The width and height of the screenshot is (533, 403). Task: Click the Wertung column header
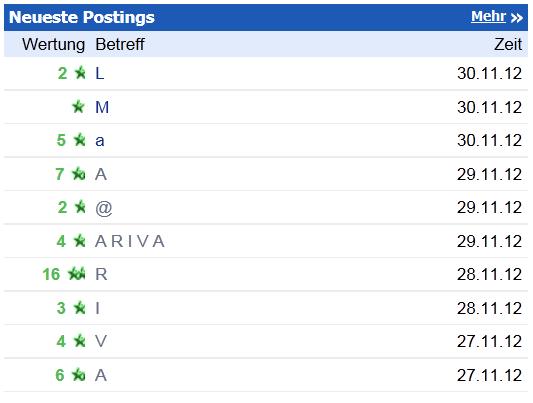pos(53,45)
